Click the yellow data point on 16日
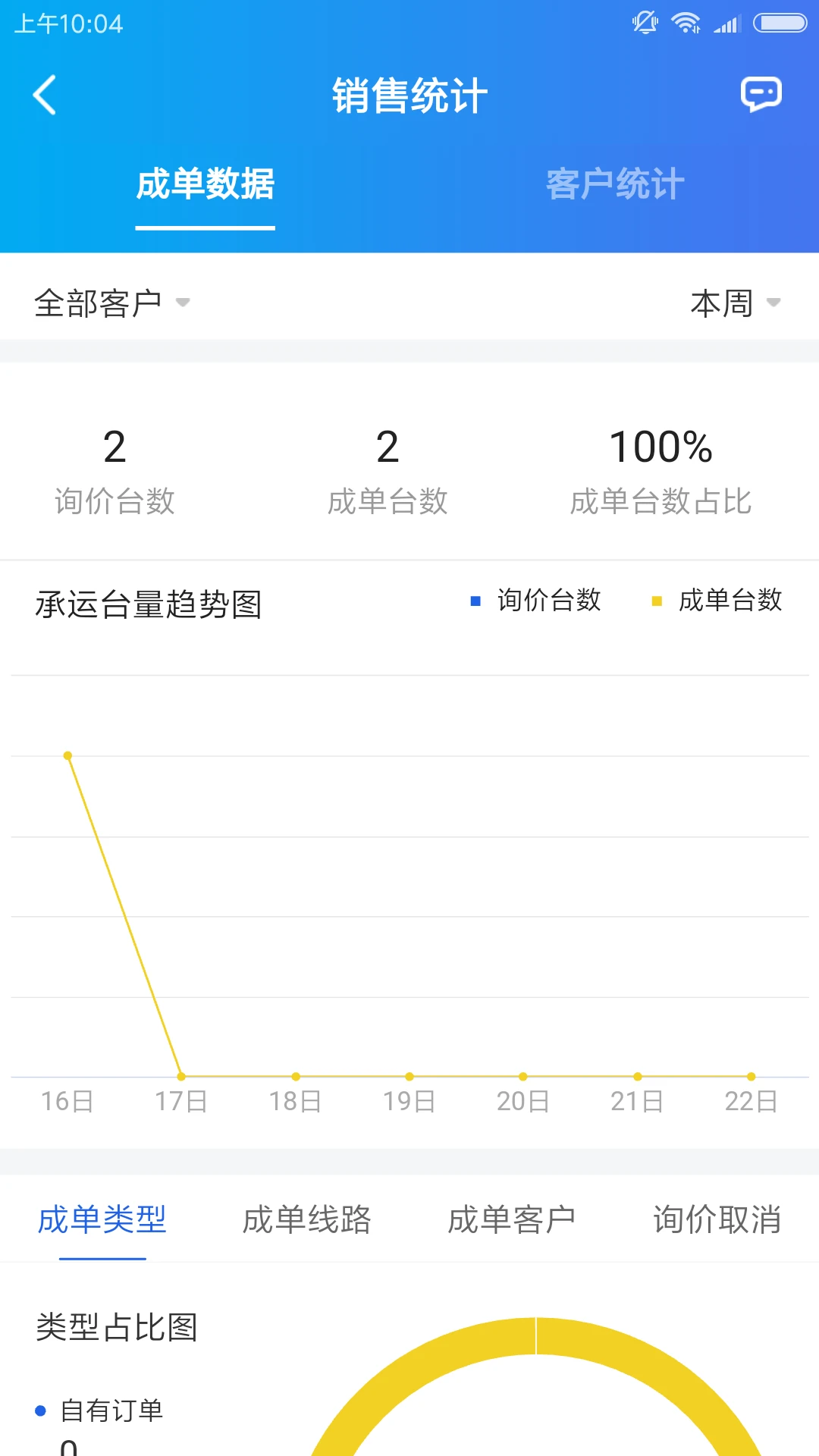819x1456 pixels. [x=68, y=755]
